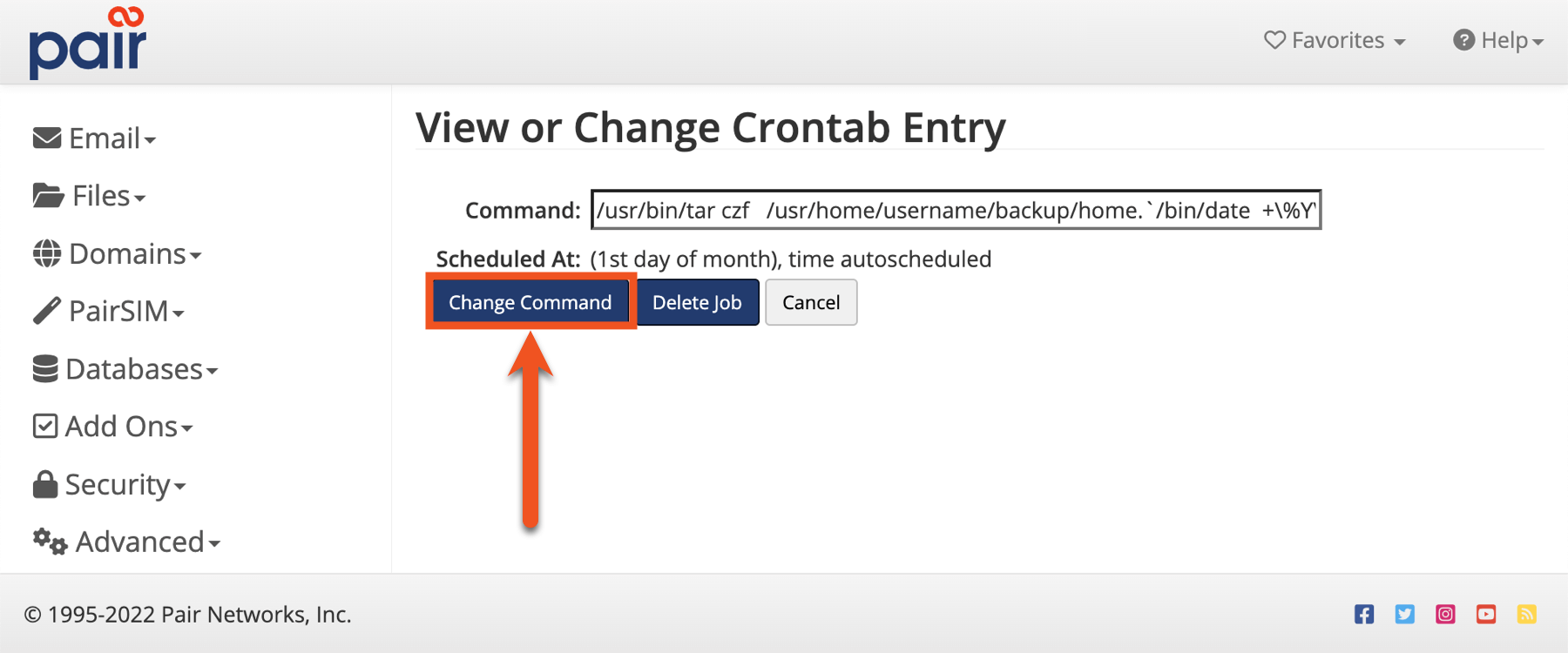This screenshot has height=653, width=1568.
Task: Click the Advanced gears icon
Action: [x=50, y=542]
